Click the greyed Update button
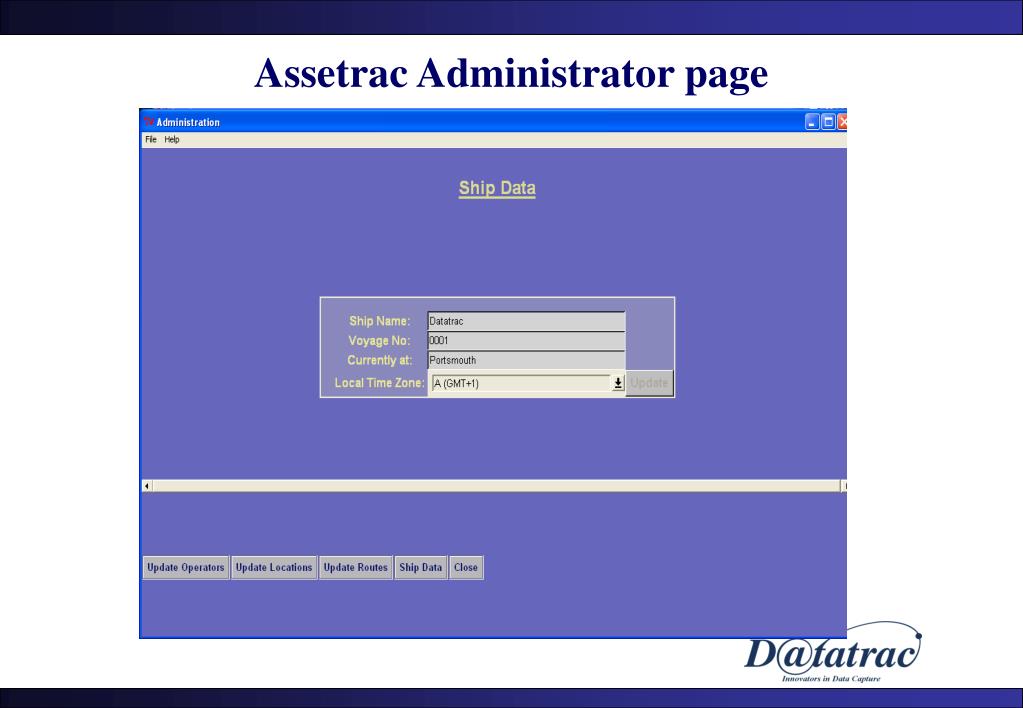1023x708 pixels. pos(649,383)
